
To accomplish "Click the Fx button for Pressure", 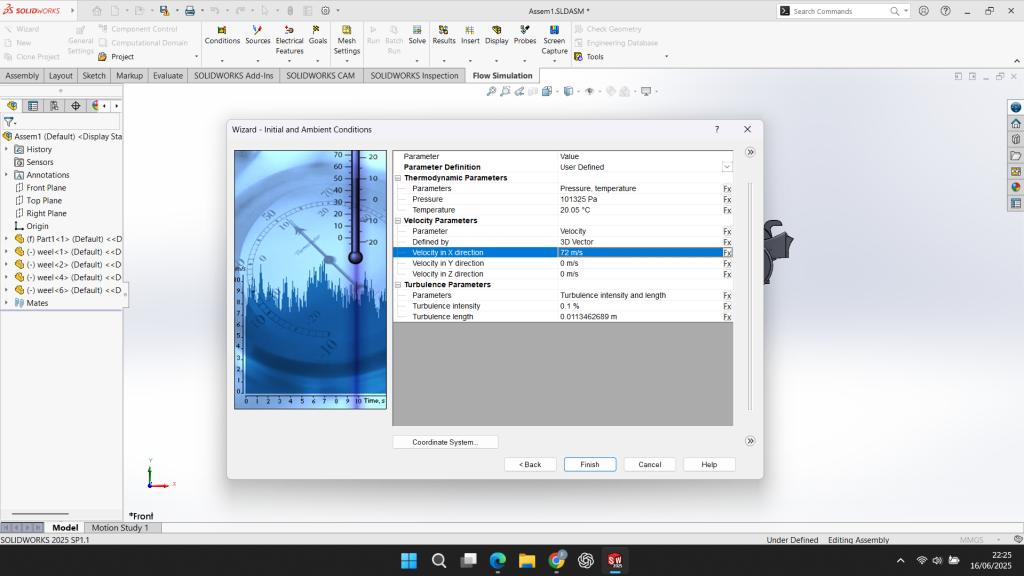I will 727,199.
